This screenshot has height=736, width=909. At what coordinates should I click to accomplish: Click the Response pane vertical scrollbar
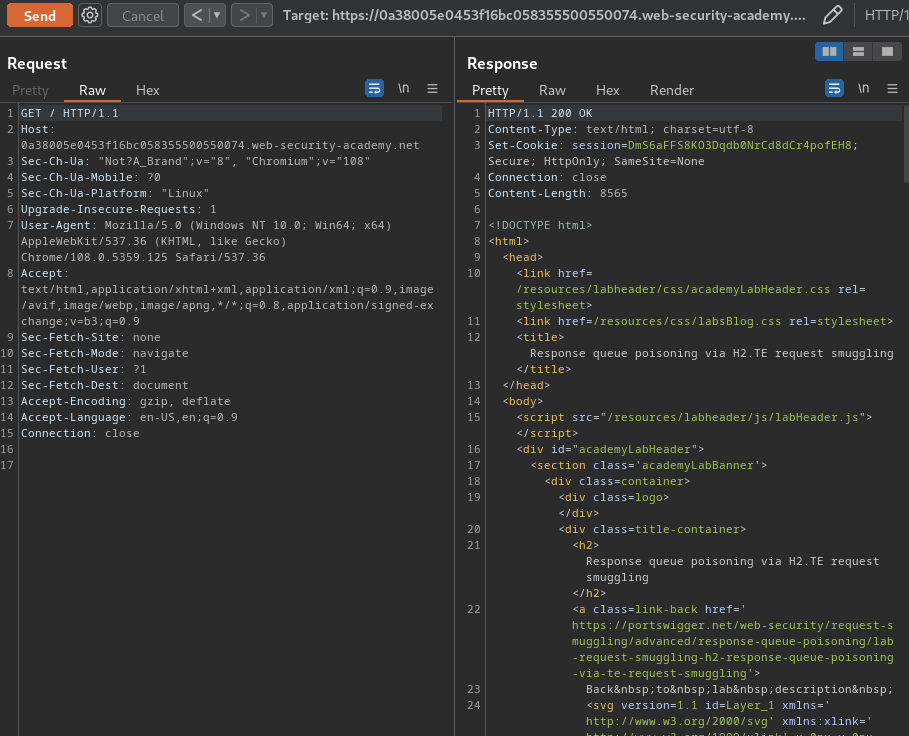pos(906,144)
